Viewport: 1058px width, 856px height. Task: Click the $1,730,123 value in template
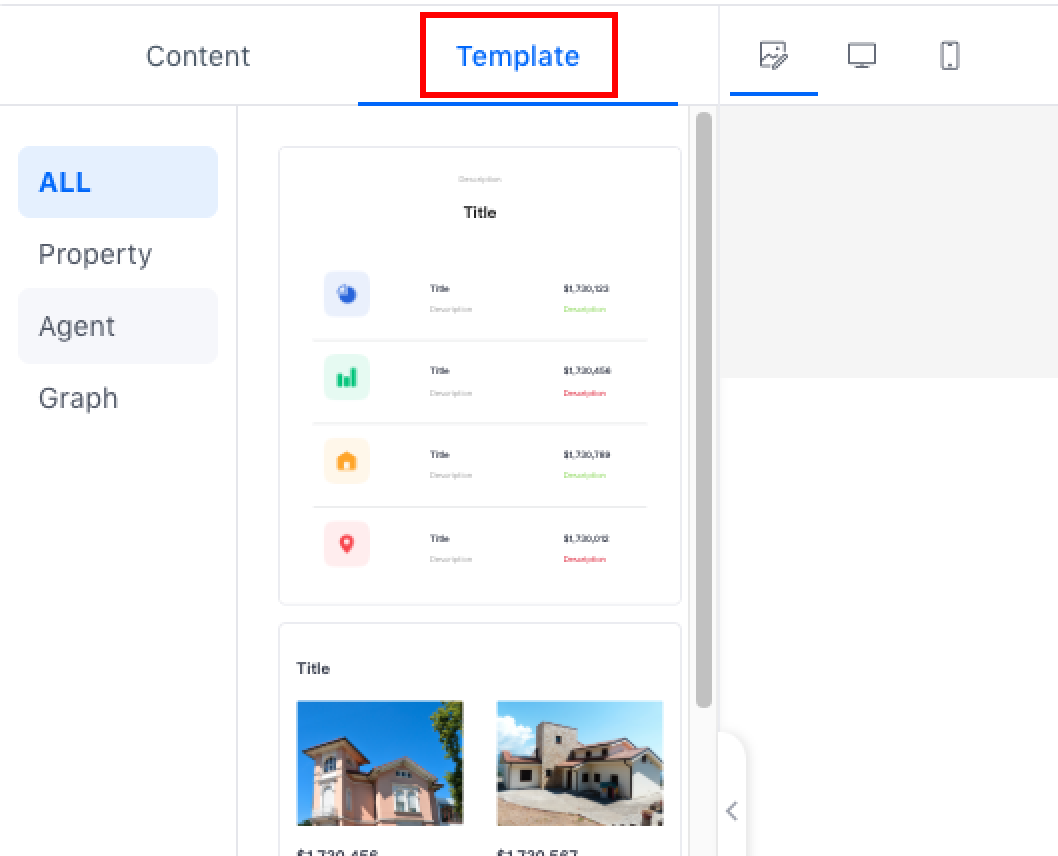point(586,288)
